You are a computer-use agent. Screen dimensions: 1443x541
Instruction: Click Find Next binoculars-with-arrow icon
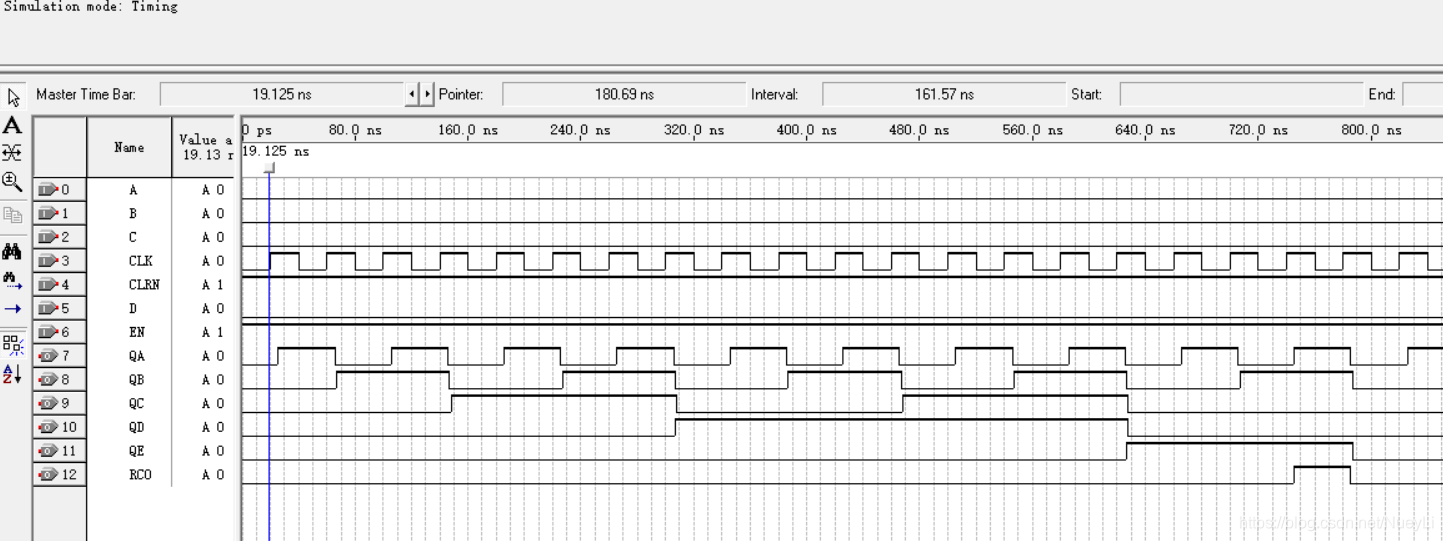click(12, 280)
